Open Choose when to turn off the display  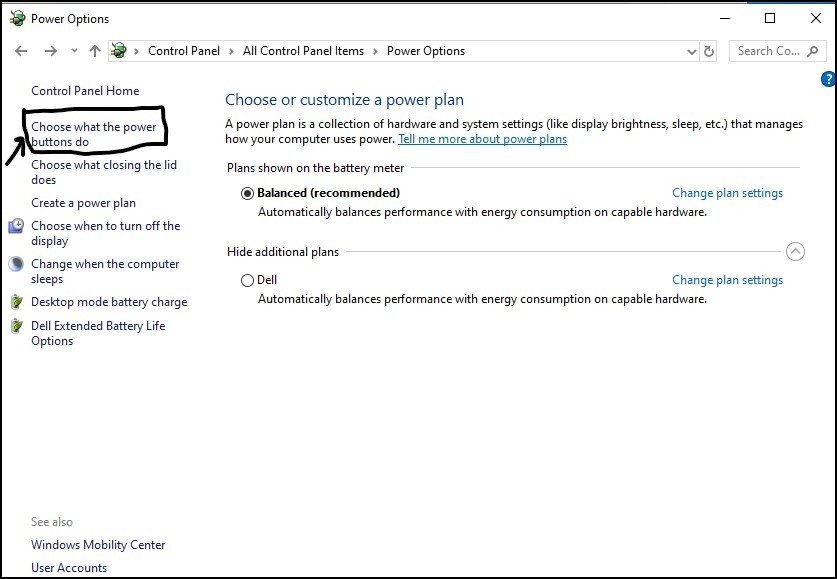105,233
